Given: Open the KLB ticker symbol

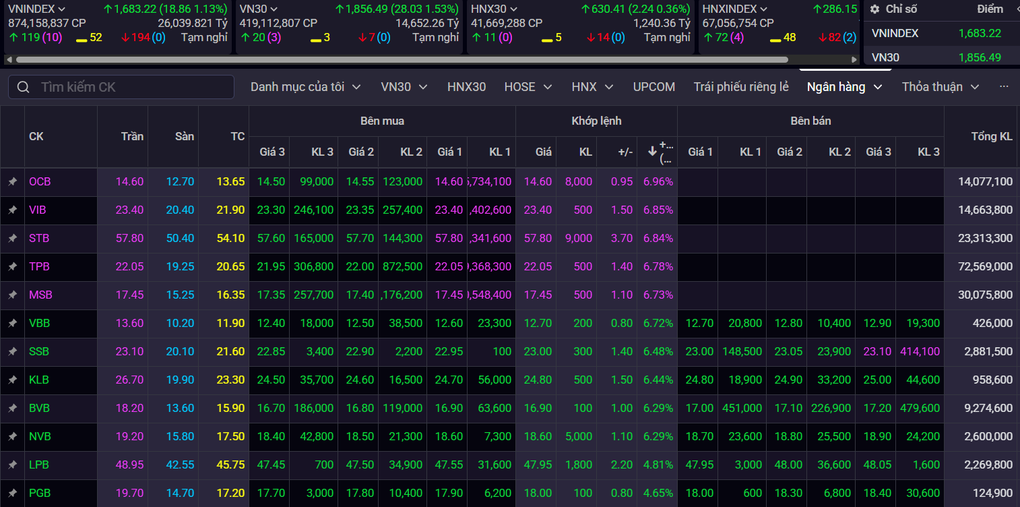Looking at the screenshot, I should (x=39, y=380).
